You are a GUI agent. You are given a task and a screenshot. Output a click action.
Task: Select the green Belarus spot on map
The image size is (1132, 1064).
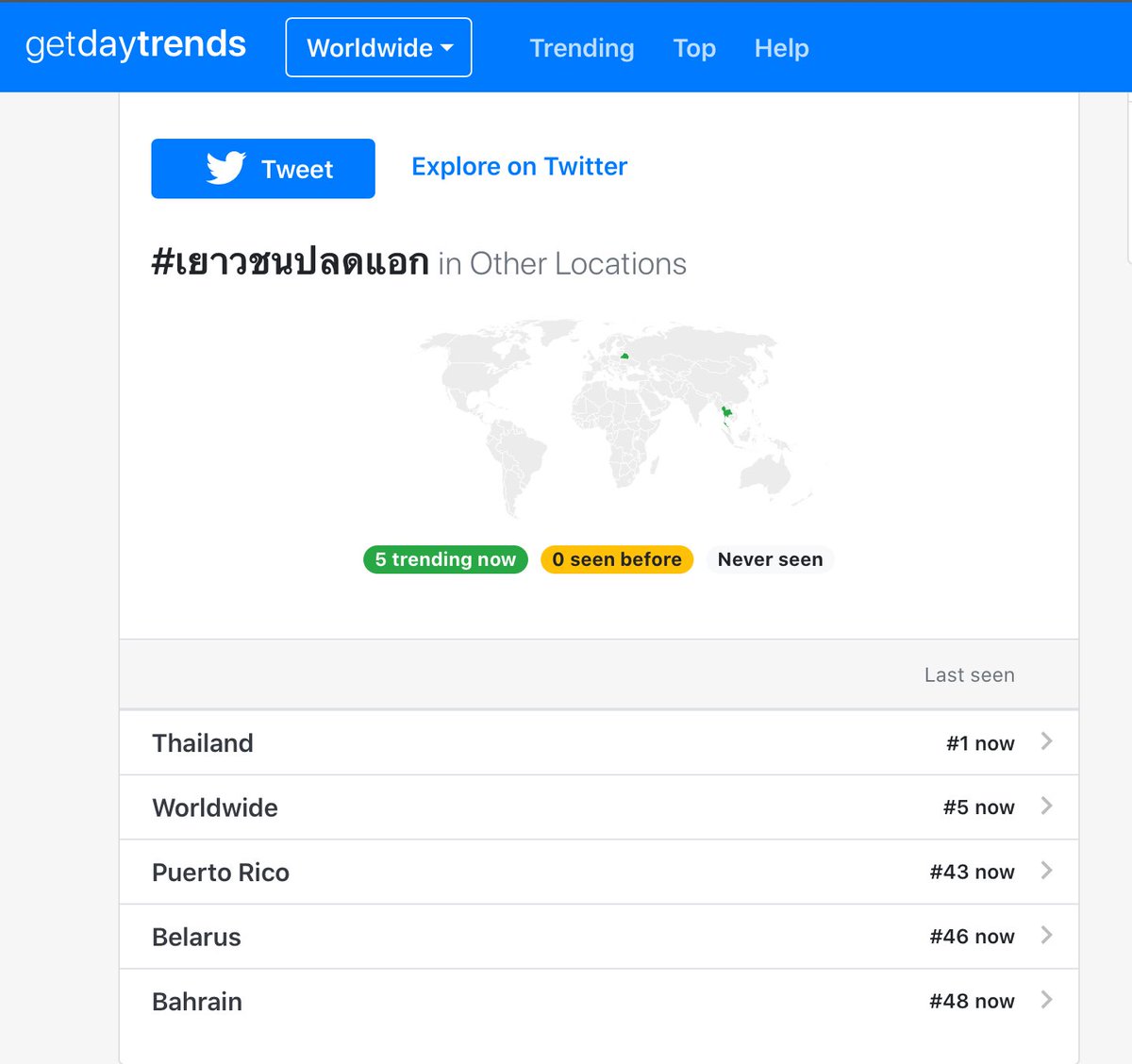[x=624, y=357]
